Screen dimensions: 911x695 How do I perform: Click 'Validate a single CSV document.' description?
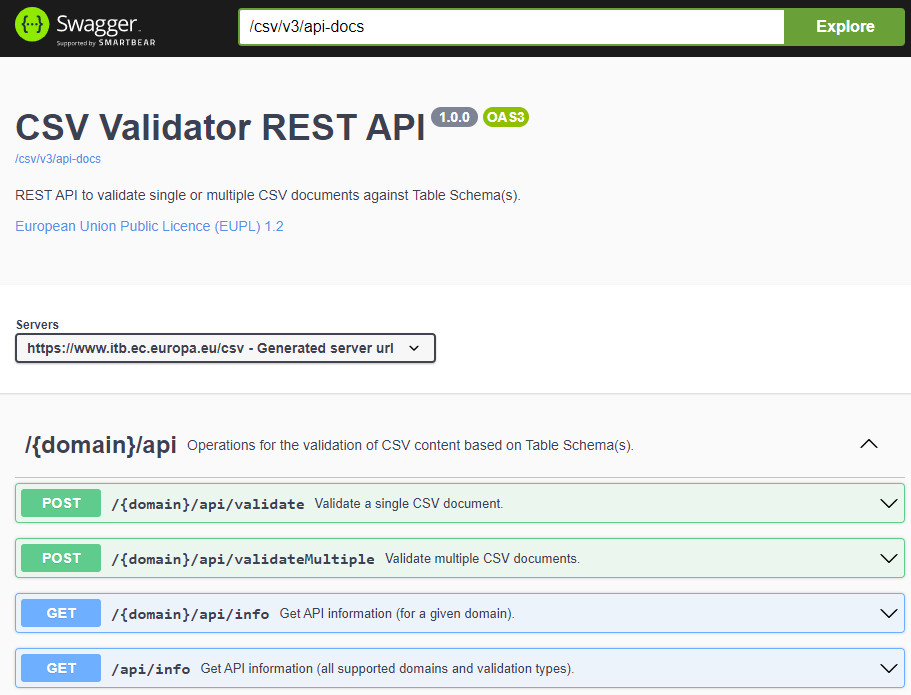pos(409,503)
